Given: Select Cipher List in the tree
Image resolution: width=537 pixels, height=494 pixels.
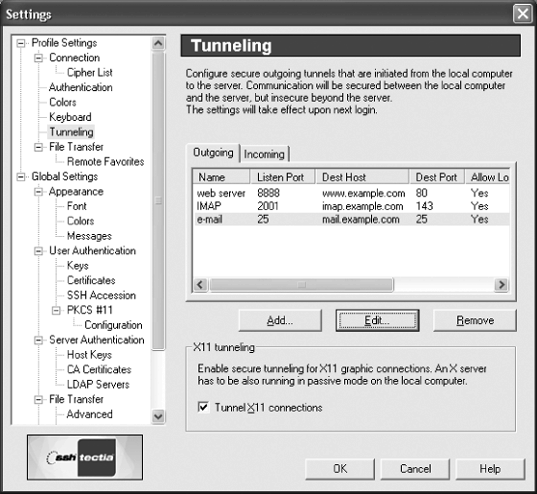Looking at the screenshot, I should pos(90,73).
